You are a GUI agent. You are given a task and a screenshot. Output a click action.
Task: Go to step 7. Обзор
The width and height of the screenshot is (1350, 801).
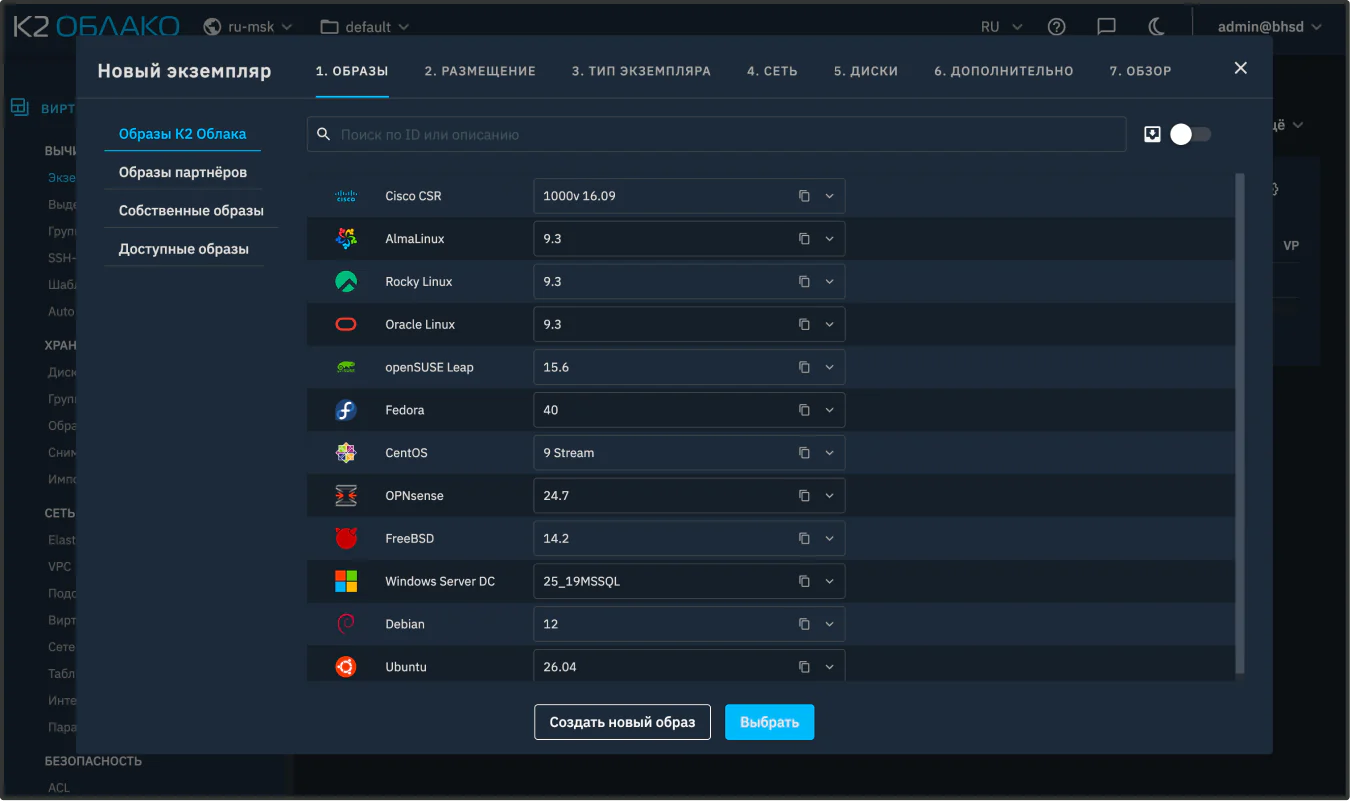1140,71
